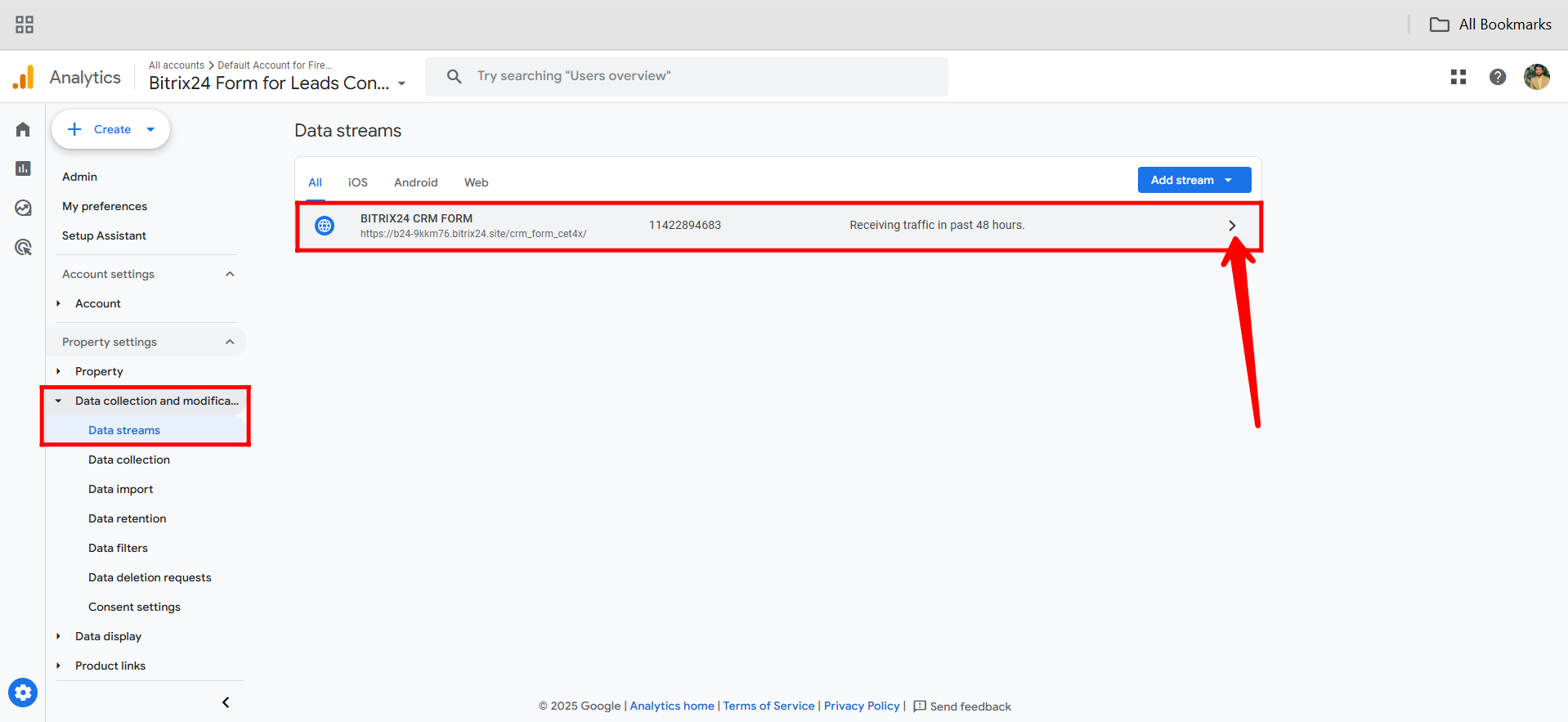Open Admin in the sidebar
This screenshot has width=1568, height=722.
79,177
